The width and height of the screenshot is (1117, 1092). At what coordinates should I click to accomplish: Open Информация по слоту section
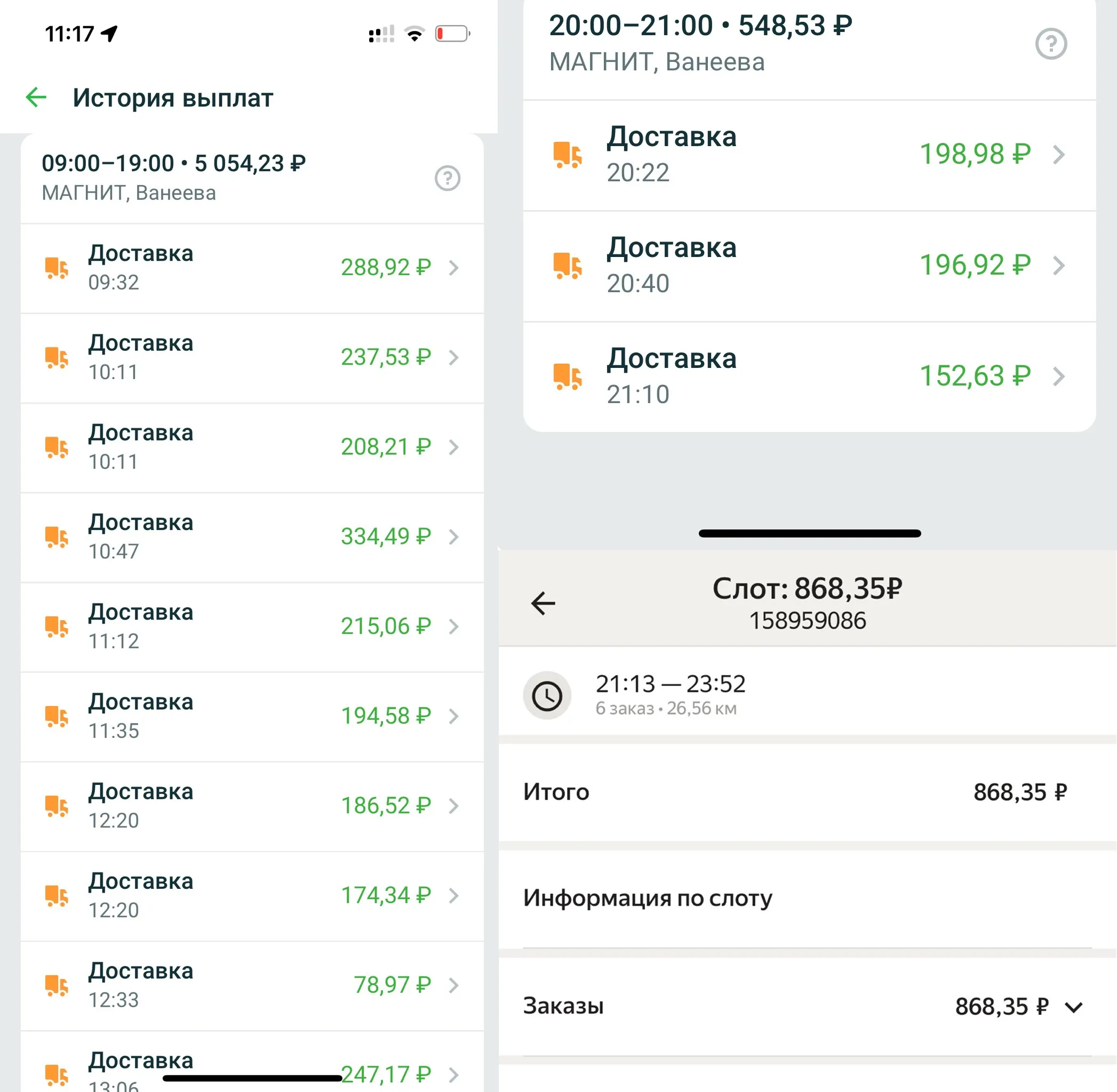(647, 897)
